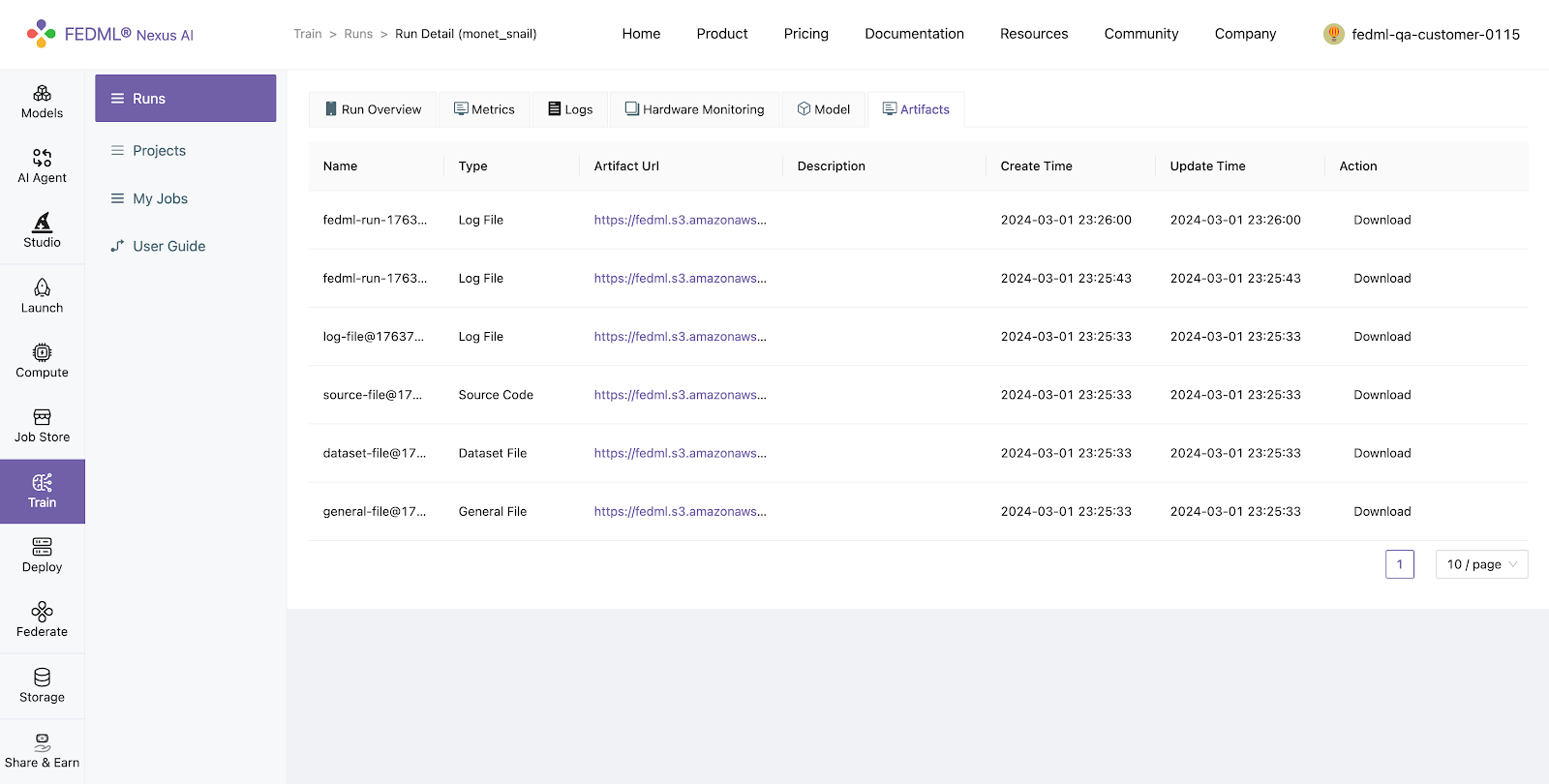
Task: Open the Community menu item
Action: [1141, 34]
